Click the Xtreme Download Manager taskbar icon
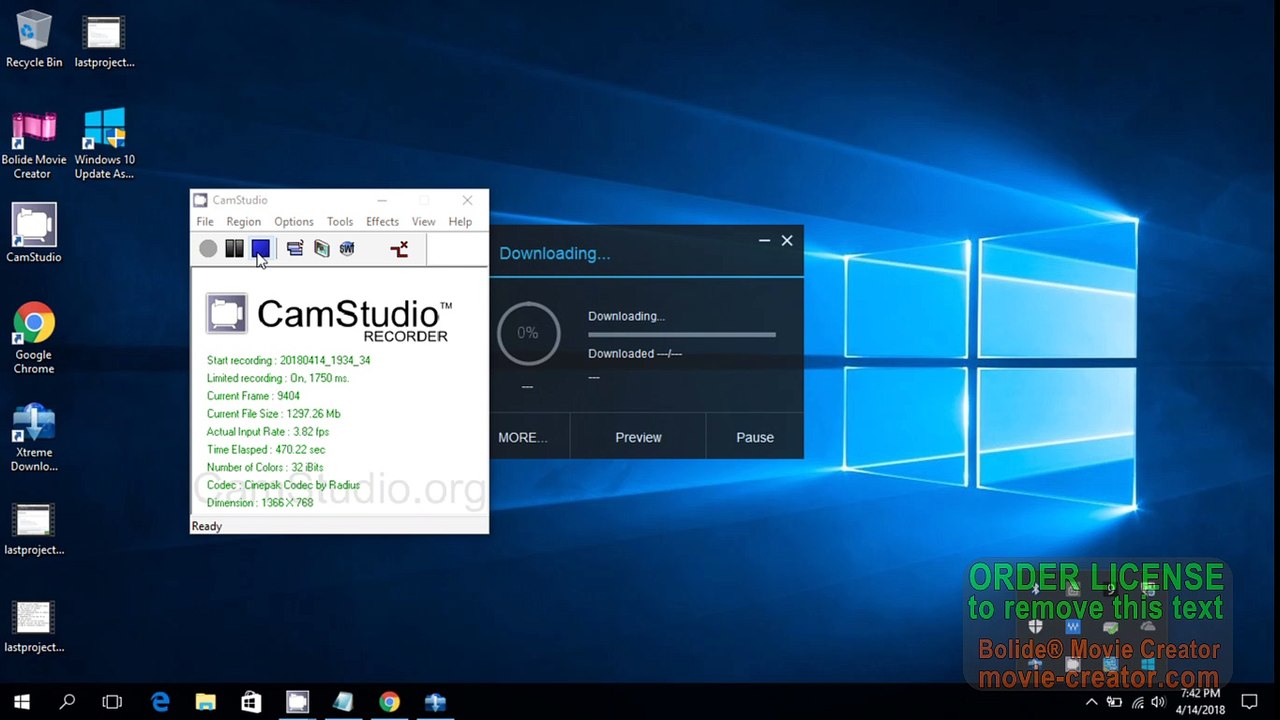The width and height of the screenshot is (1280, 720). (435, 702)
